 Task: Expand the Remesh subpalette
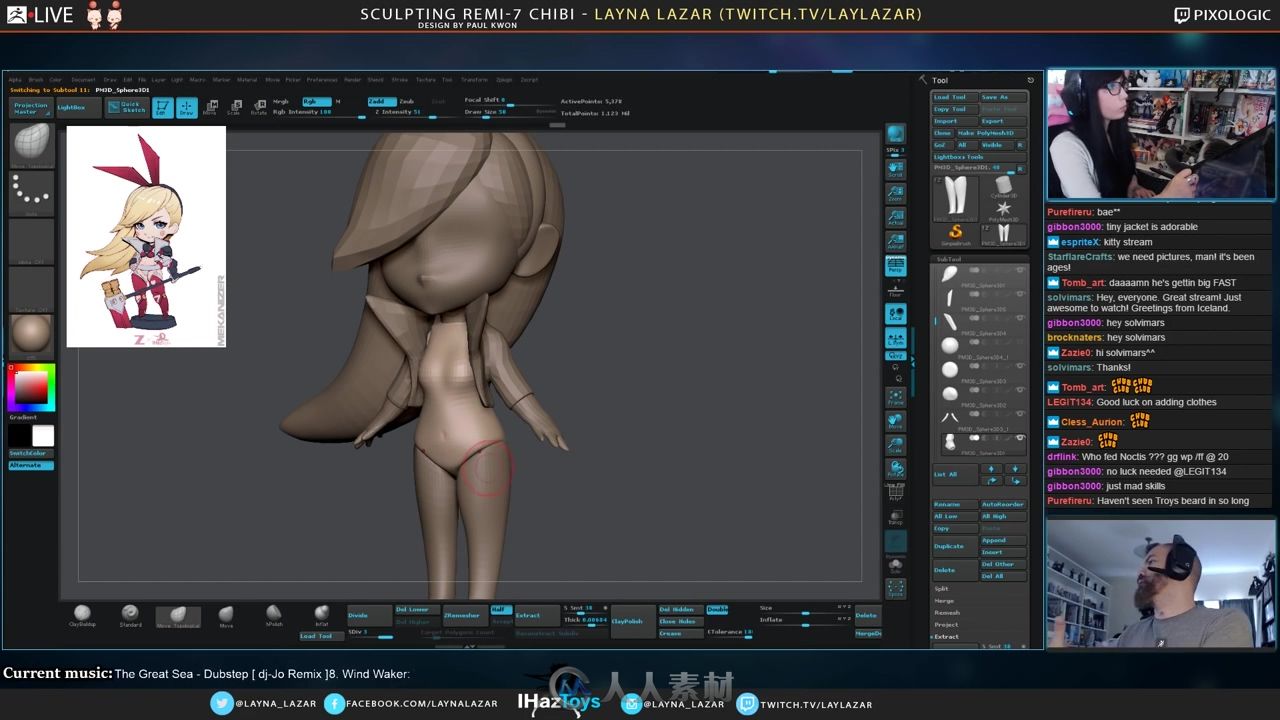pos(946,613)
